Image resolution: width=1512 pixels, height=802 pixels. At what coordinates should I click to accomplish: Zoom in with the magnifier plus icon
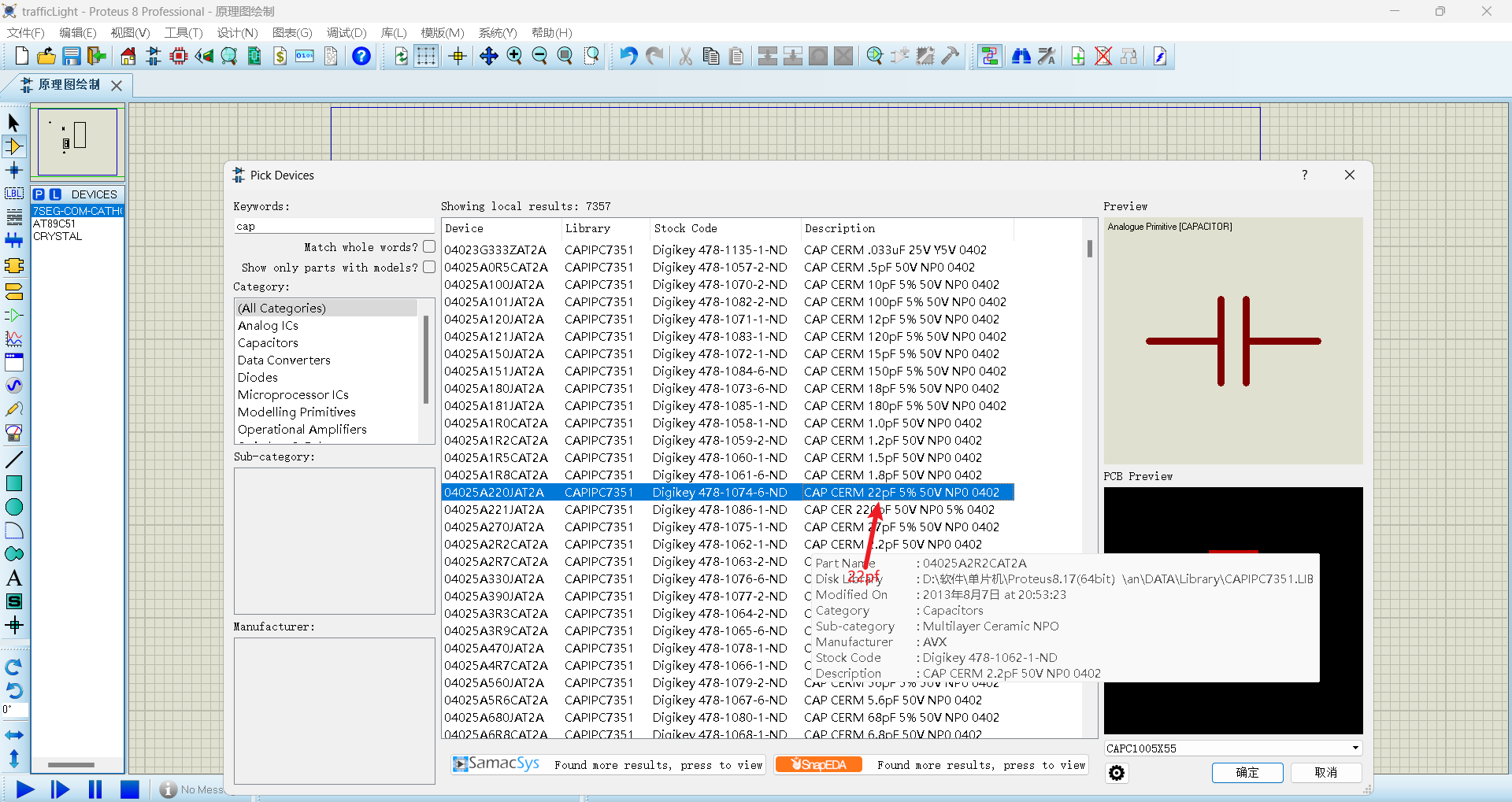pos(514,56)
